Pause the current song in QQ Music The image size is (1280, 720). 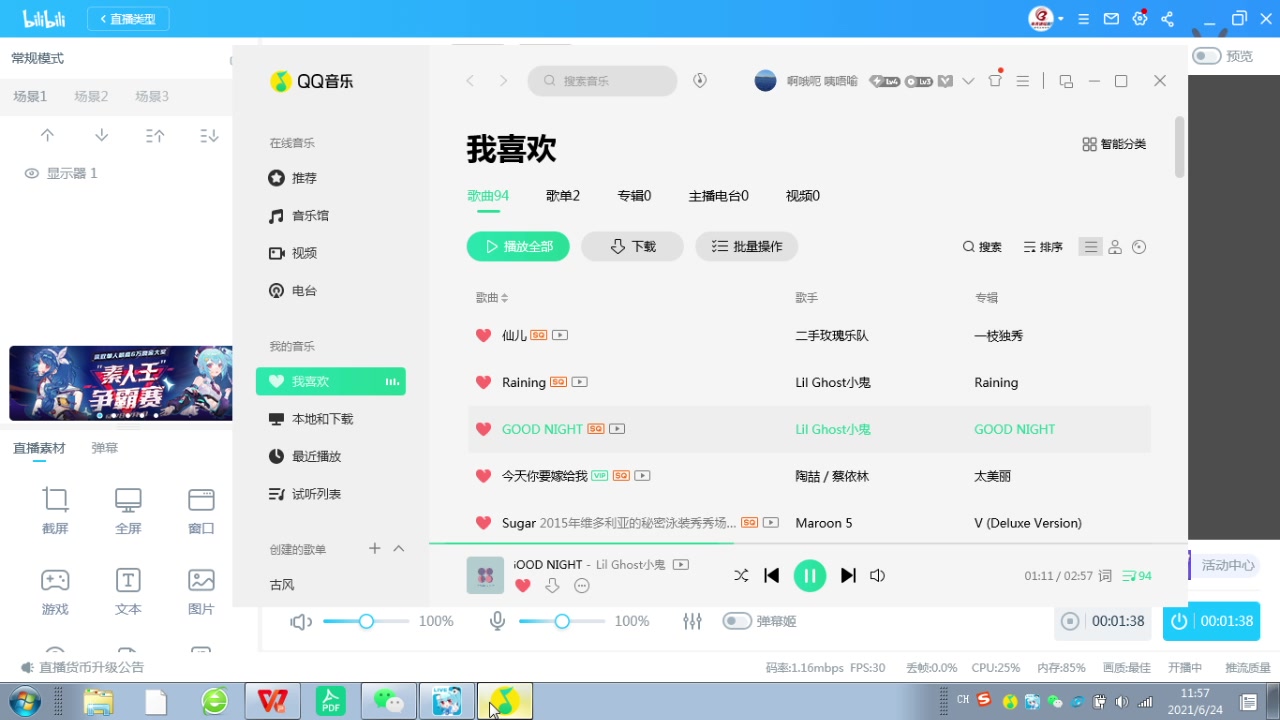click(810, 576)
